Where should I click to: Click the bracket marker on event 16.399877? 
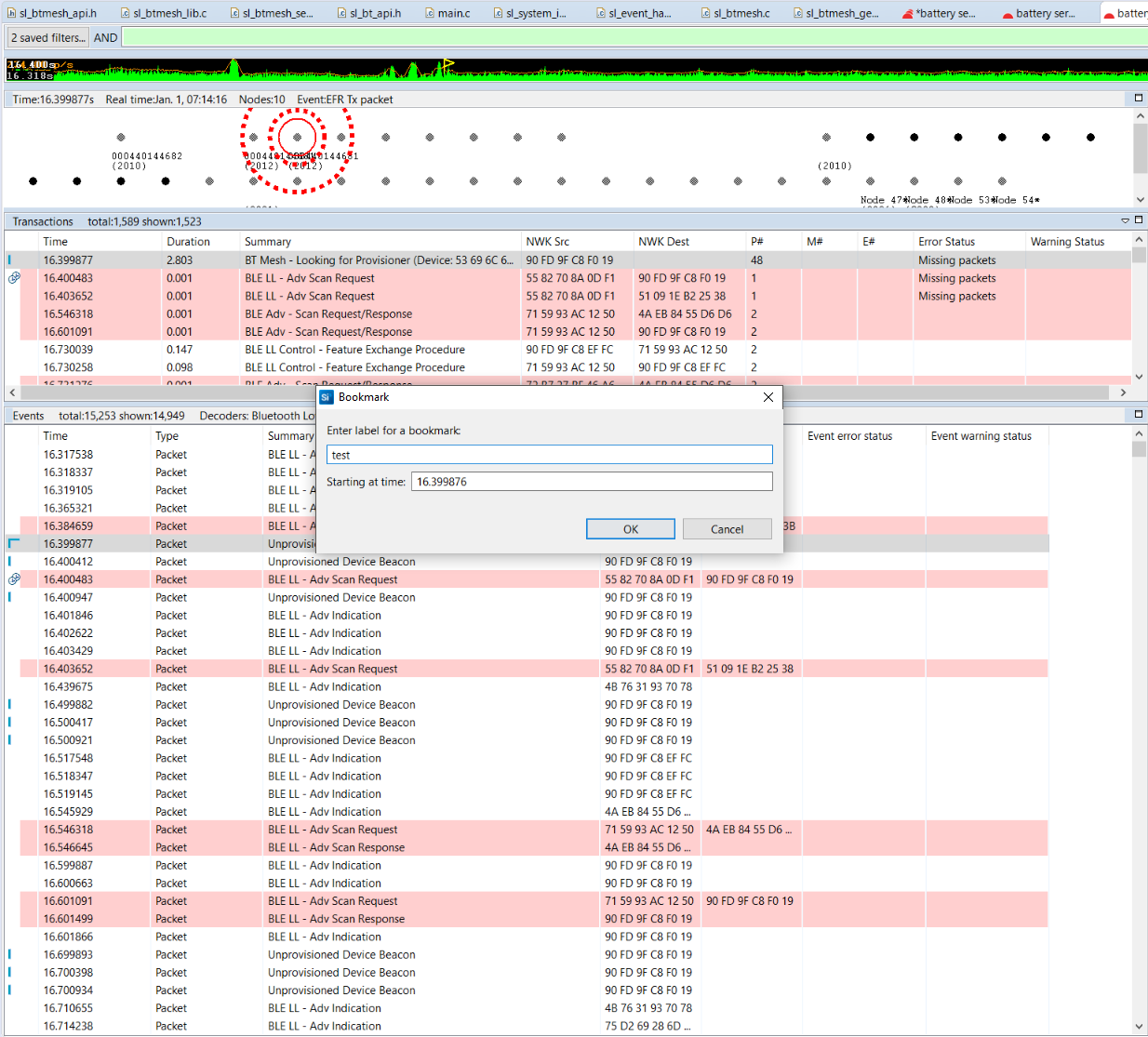click(14, 543)
